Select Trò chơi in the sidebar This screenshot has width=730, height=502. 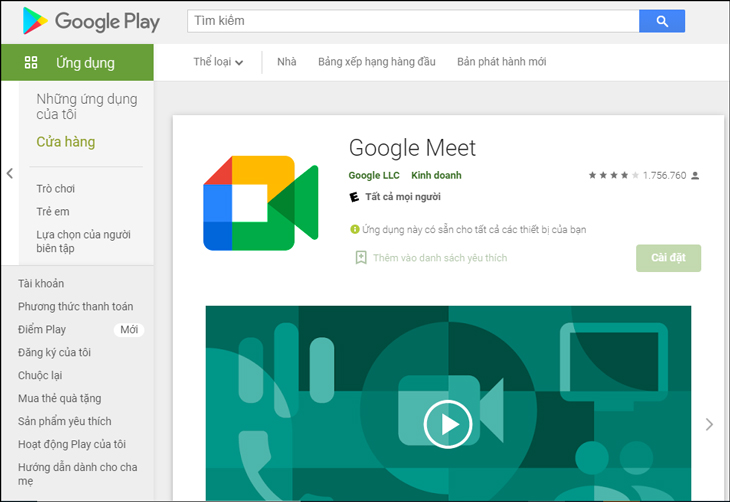tap(56, 189)
